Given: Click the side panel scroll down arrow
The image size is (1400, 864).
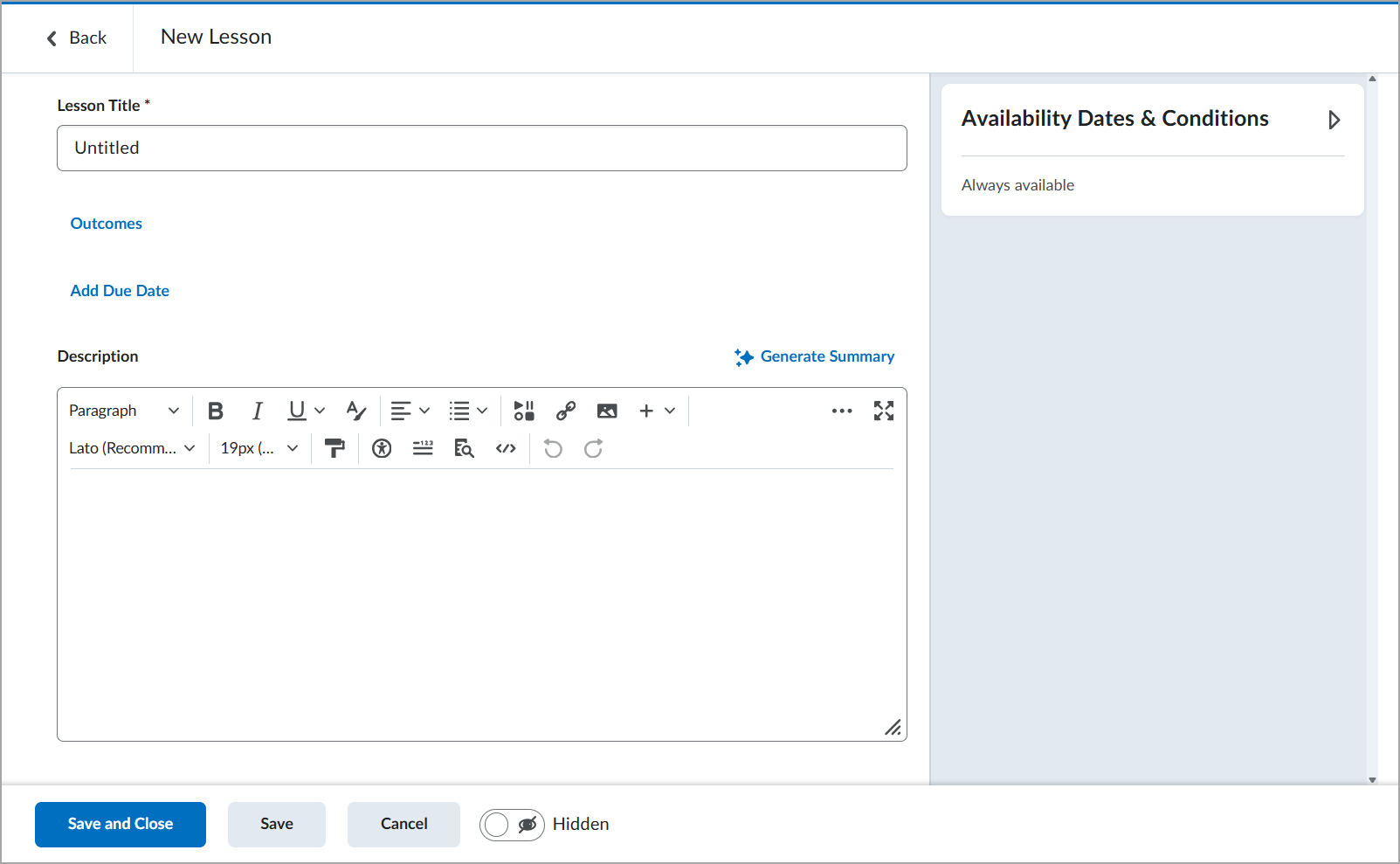Looking at the screenshot, I should pyautogui.click(x=1372, y=779).
